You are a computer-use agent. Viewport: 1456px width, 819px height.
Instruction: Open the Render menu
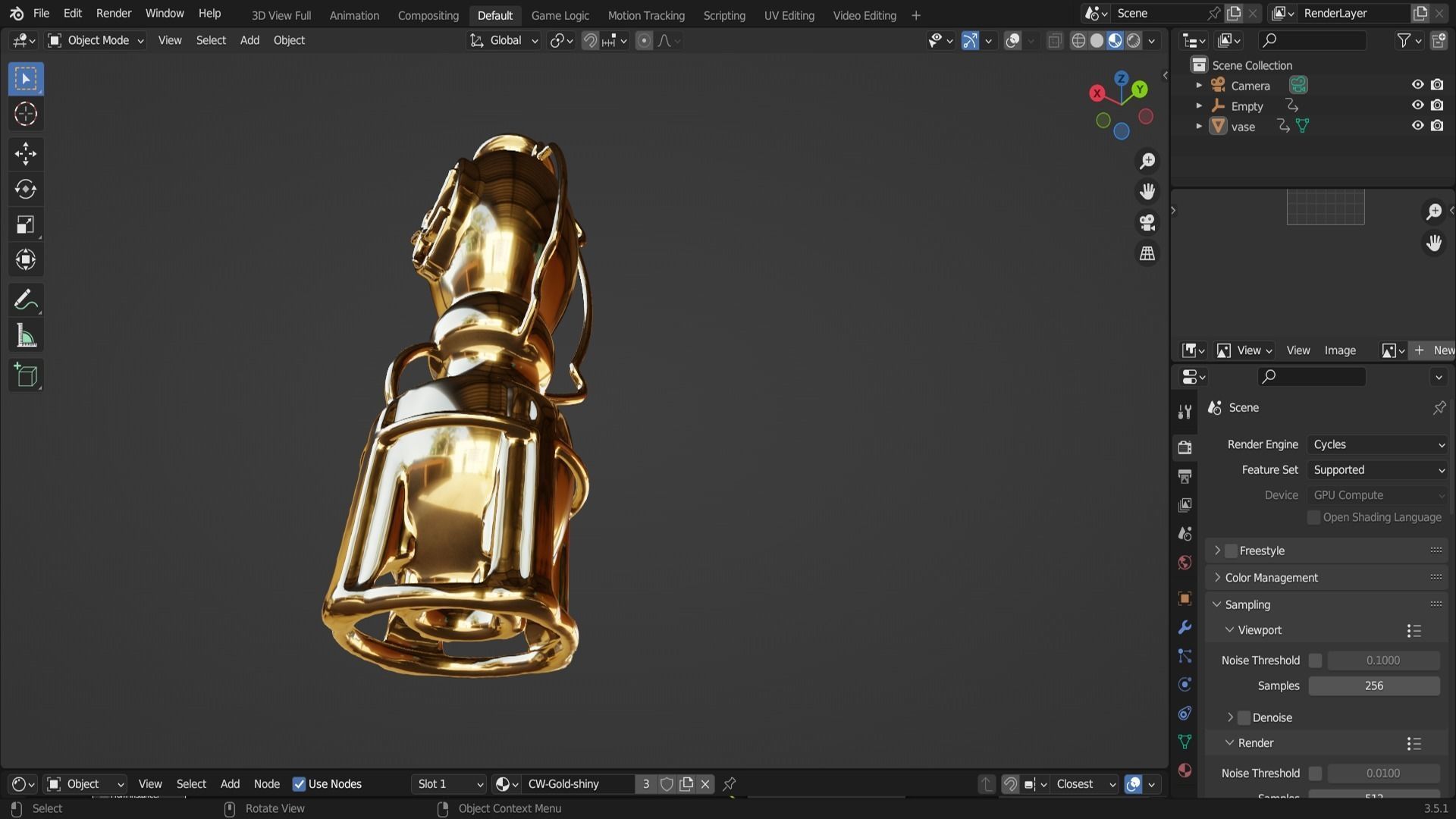point(114,14)
